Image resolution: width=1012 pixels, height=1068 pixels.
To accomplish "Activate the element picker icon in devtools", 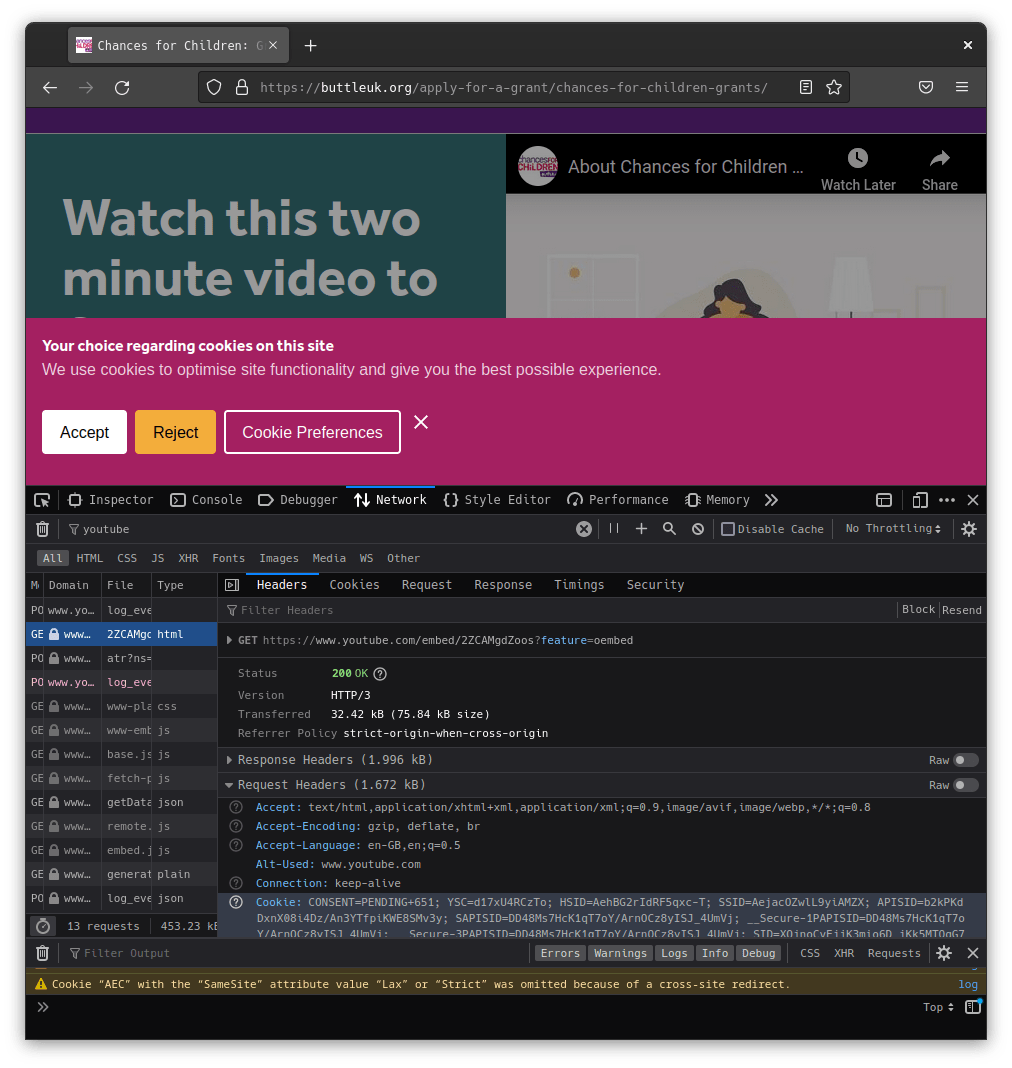I will 42,500.
